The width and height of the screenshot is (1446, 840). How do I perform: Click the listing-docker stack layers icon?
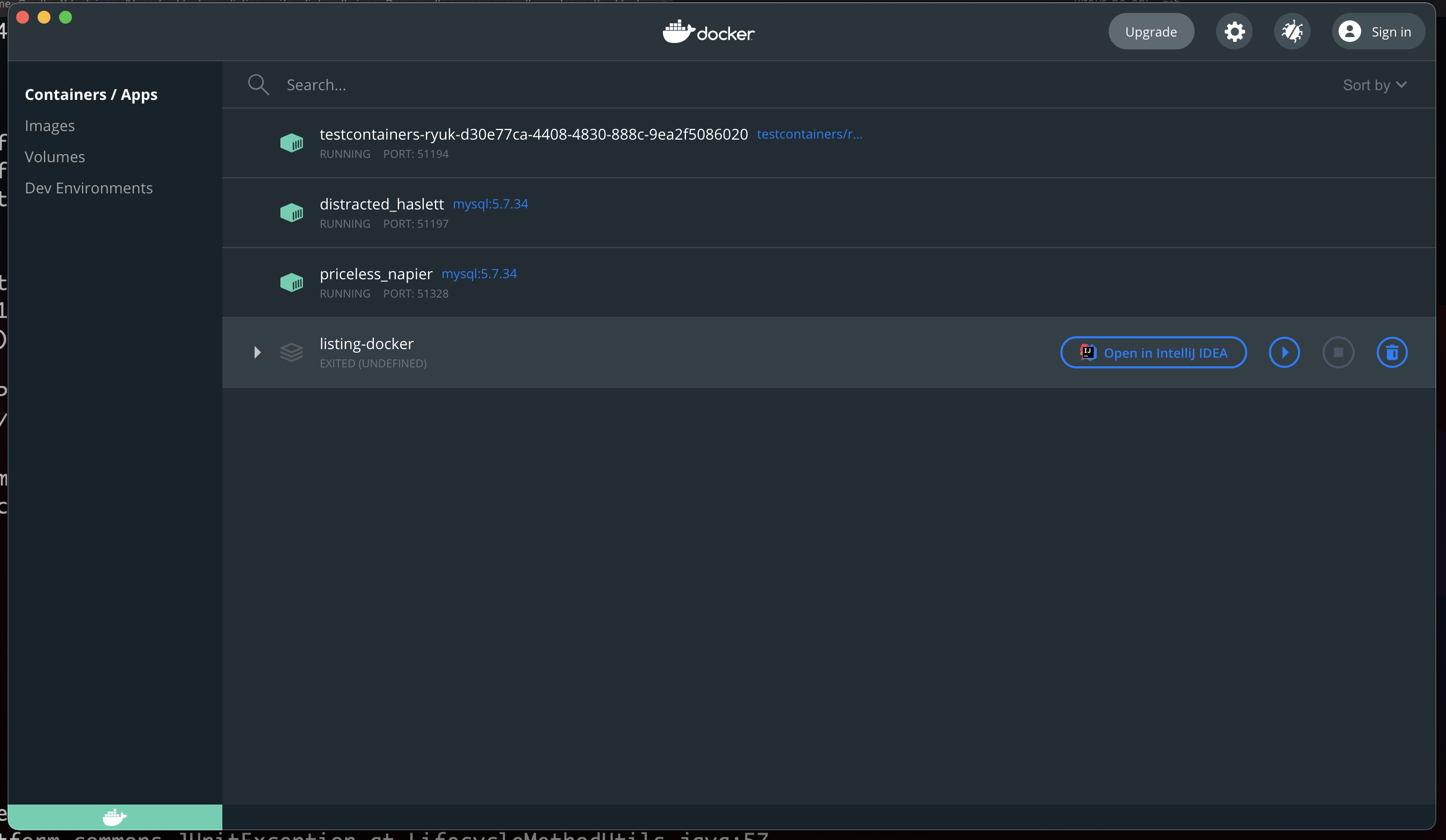(x=292, y=352)
